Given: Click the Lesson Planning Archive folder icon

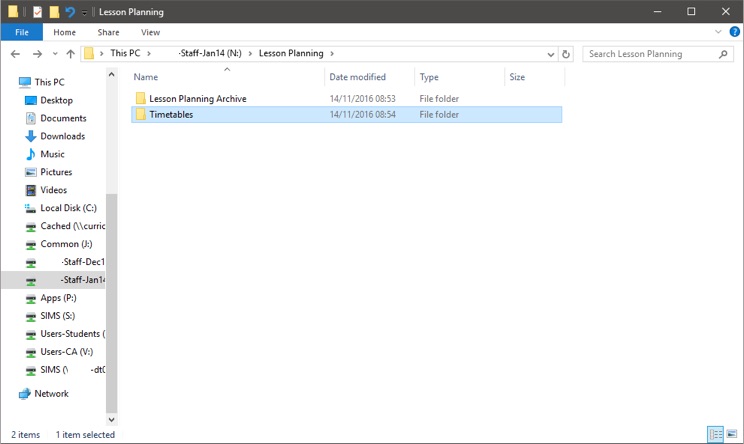Looking at the screenshot, I should [140, 98].
